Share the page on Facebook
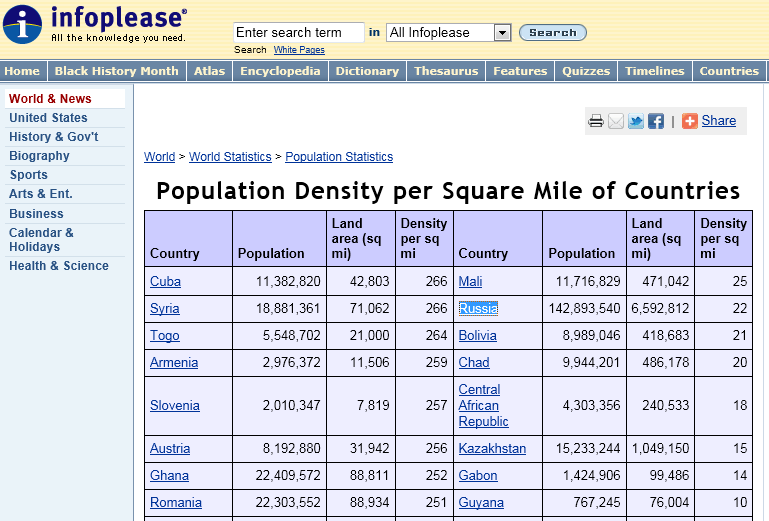769x521 pixels. pyautogui.click(x=656, y=121)
